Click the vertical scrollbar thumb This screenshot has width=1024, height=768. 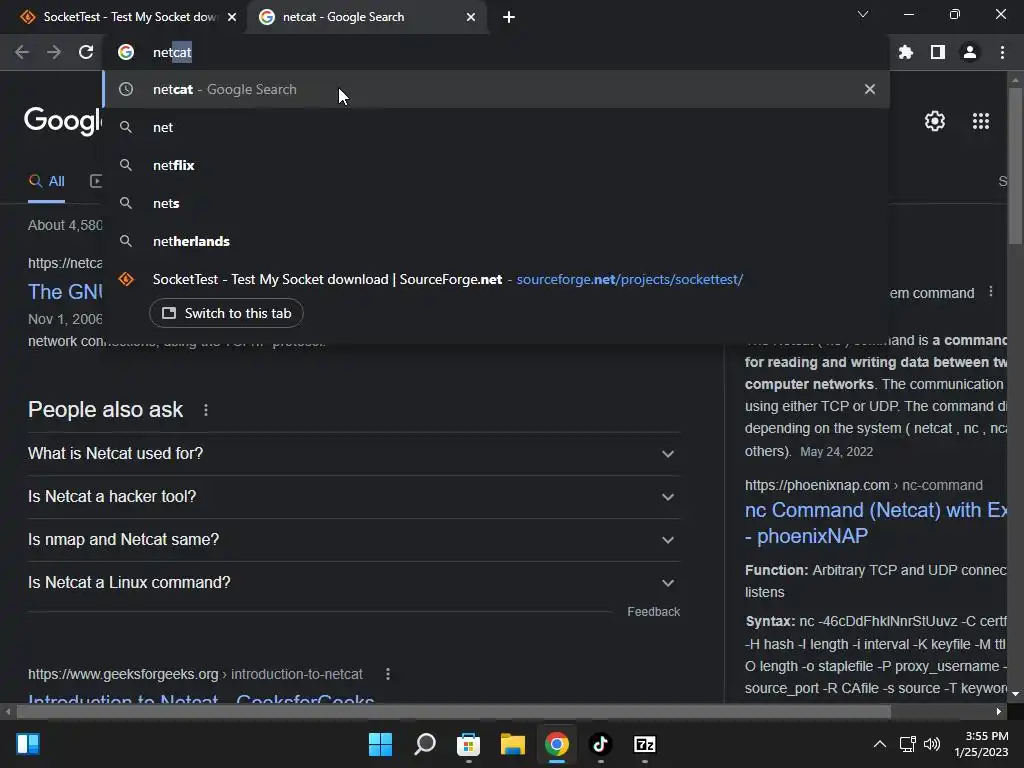(1015, 165)
